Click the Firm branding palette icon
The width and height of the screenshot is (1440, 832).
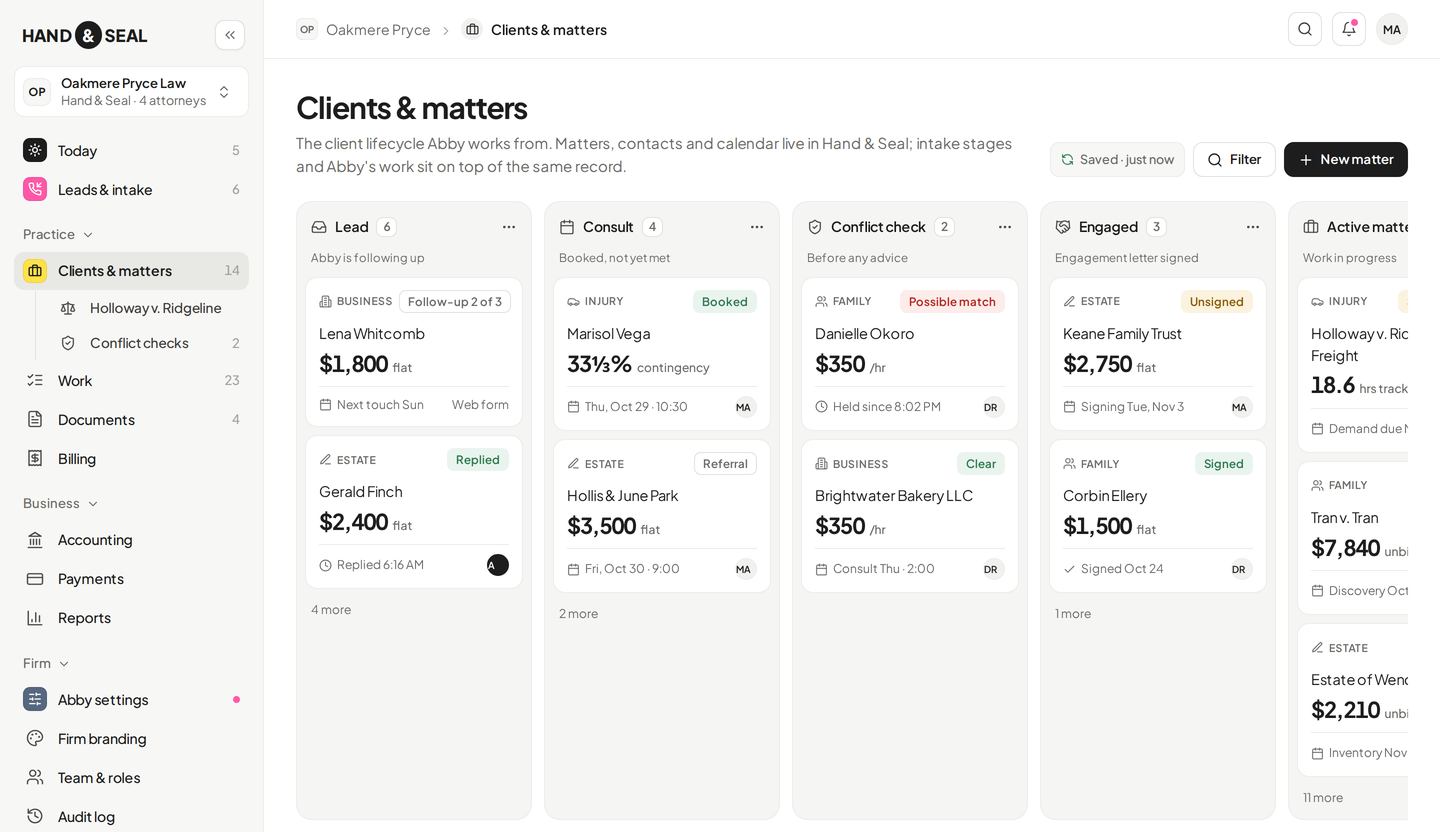click(x=35, y=738)
